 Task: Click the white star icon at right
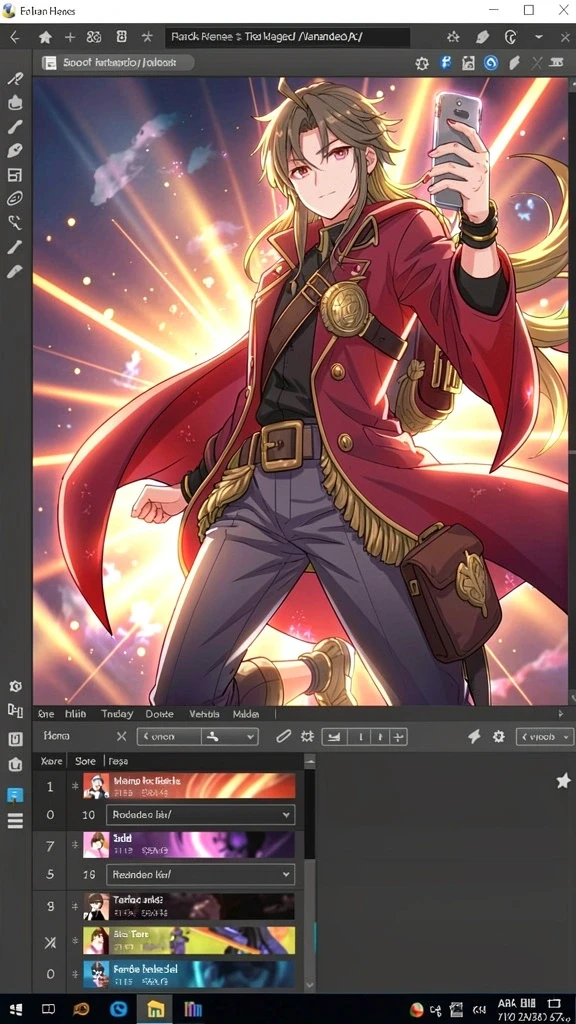pos(563,781)
